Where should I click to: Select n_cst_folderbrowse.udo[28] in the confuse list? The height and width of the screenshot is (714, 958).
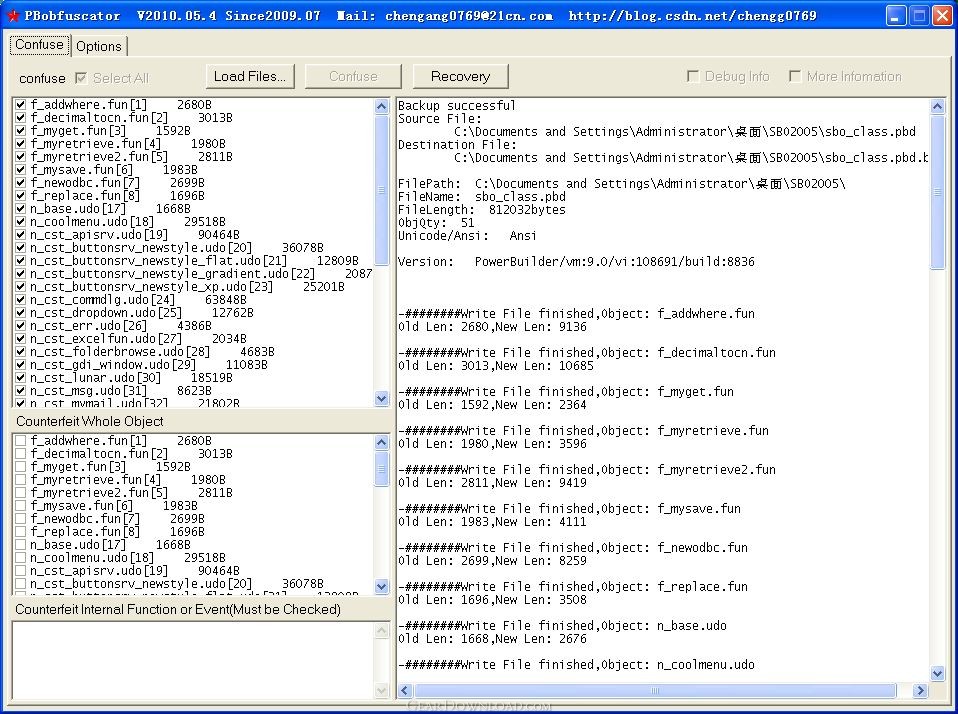tap(152, 352)
